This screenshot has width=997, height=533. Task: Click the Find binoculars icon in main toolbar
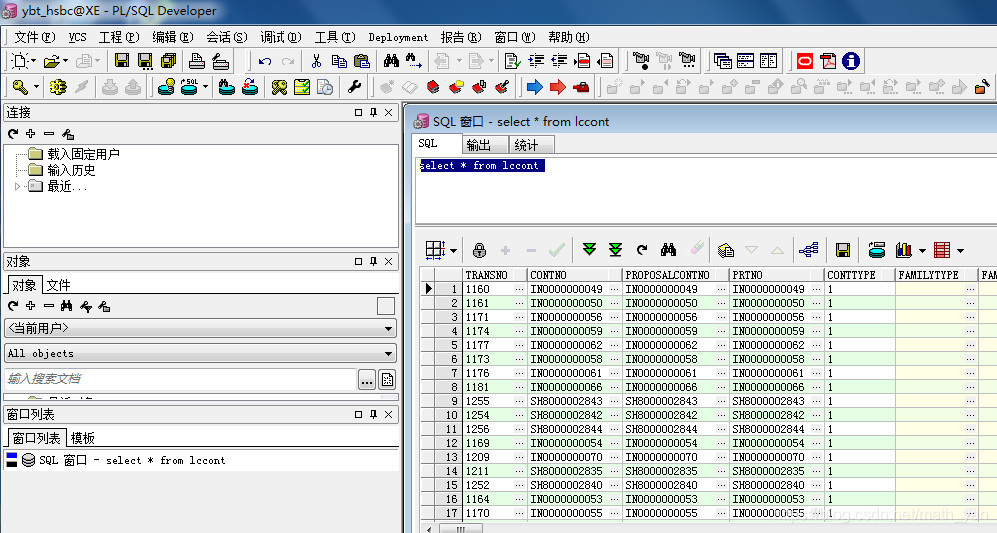[x=391, y=61]
